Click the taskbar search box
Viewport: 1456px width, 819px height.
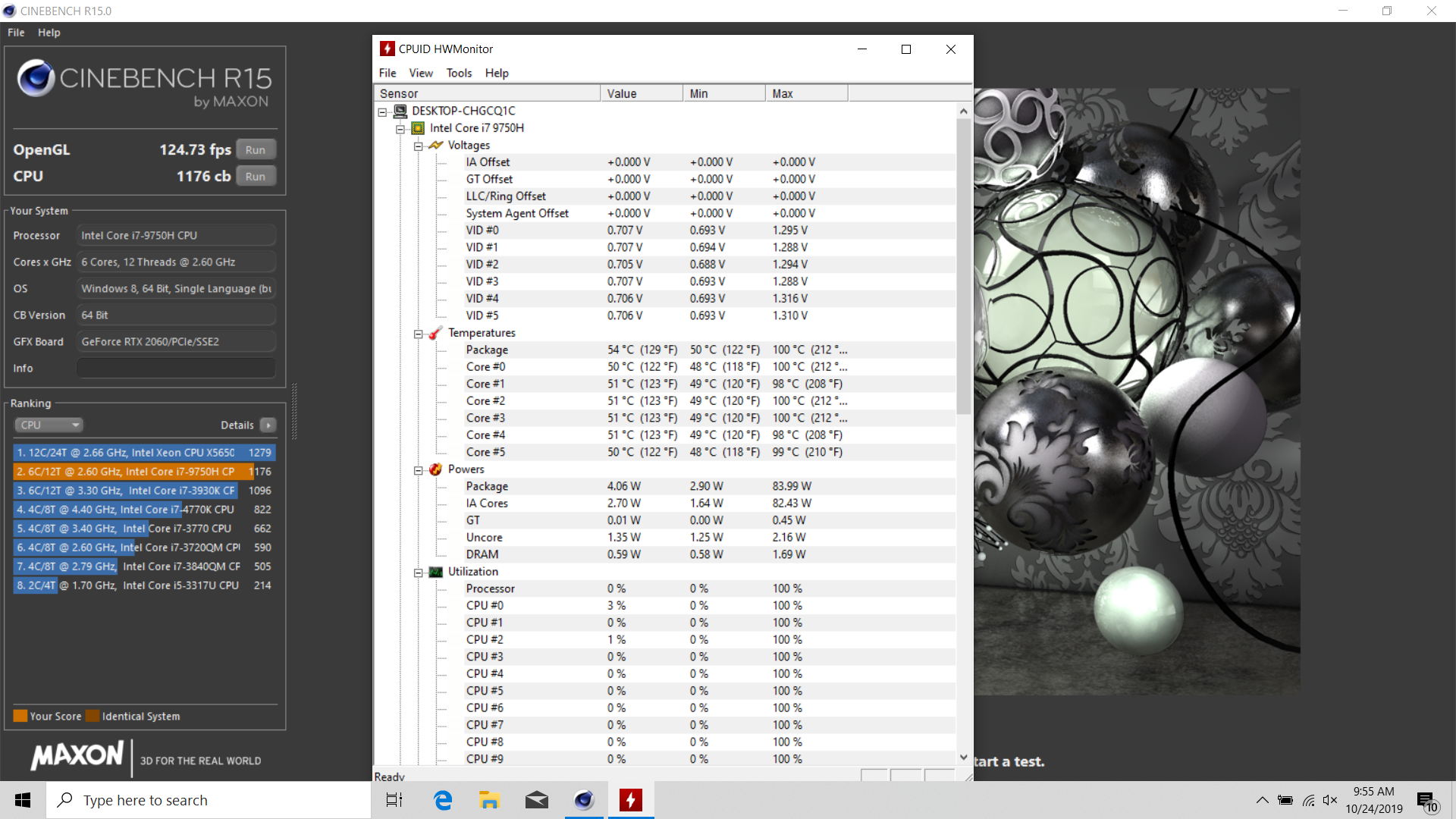[x=209, y=800]
